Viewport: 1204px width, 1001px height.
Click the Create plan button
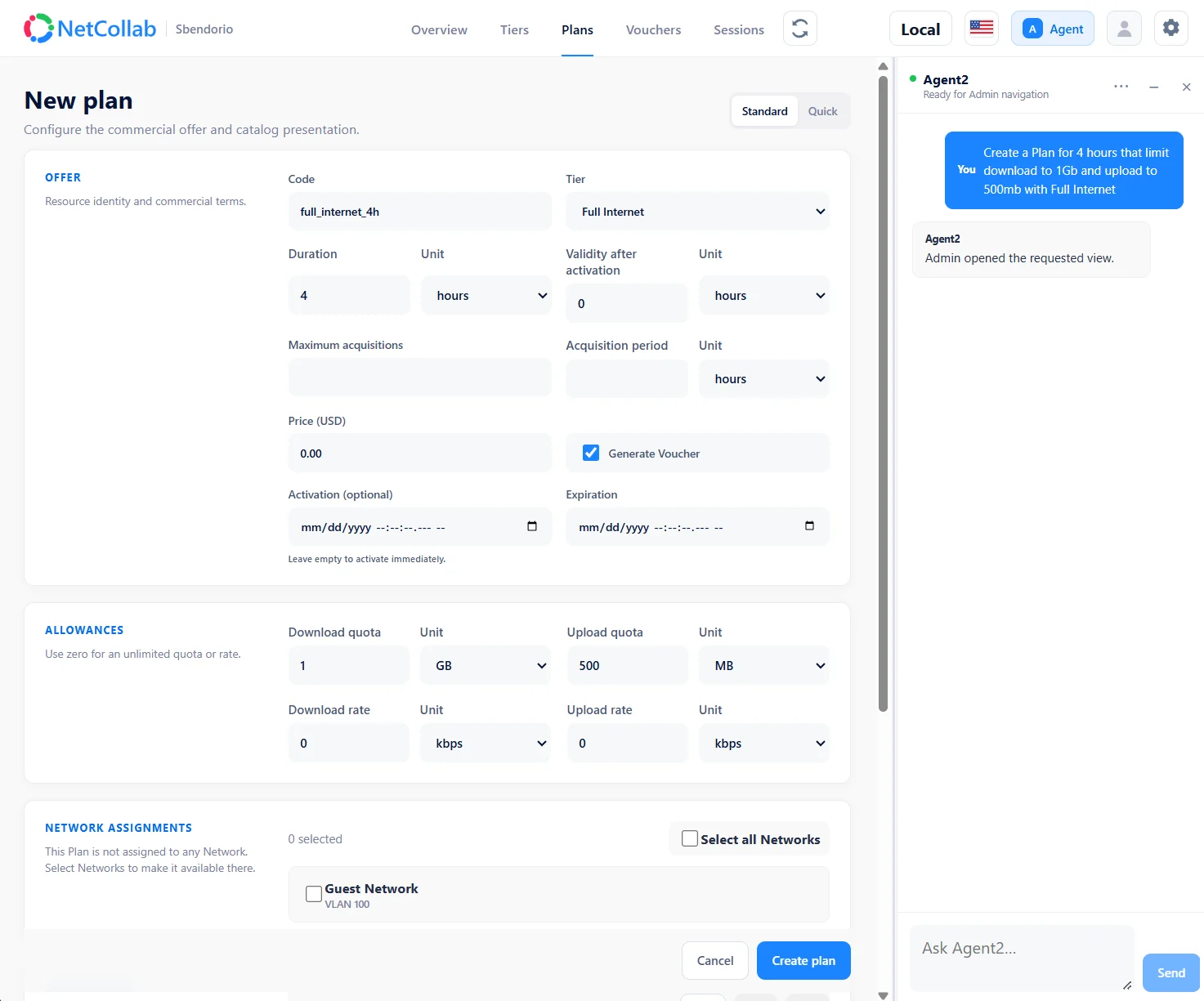[803, 961]
